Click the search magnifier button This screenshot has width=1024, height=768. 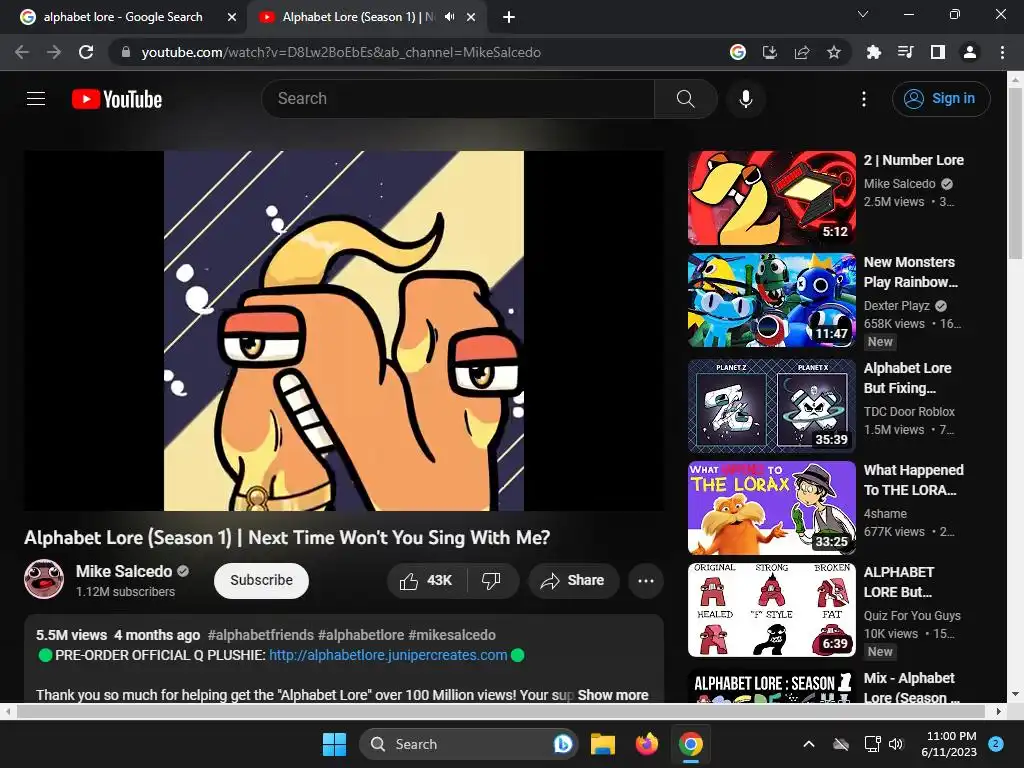pos(685,99)
